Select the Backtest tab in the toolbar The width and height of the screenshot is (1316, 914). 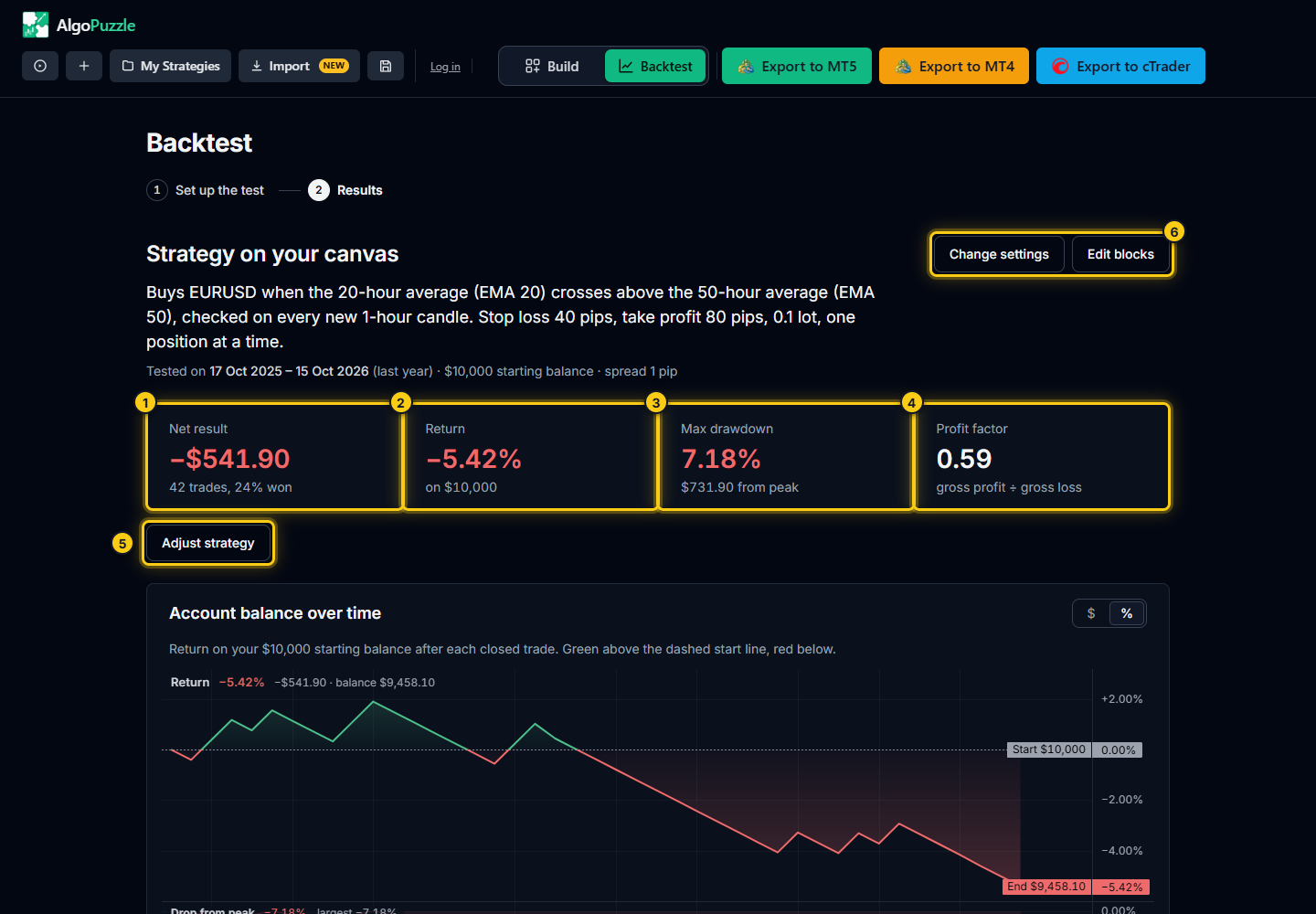point(655,66)
